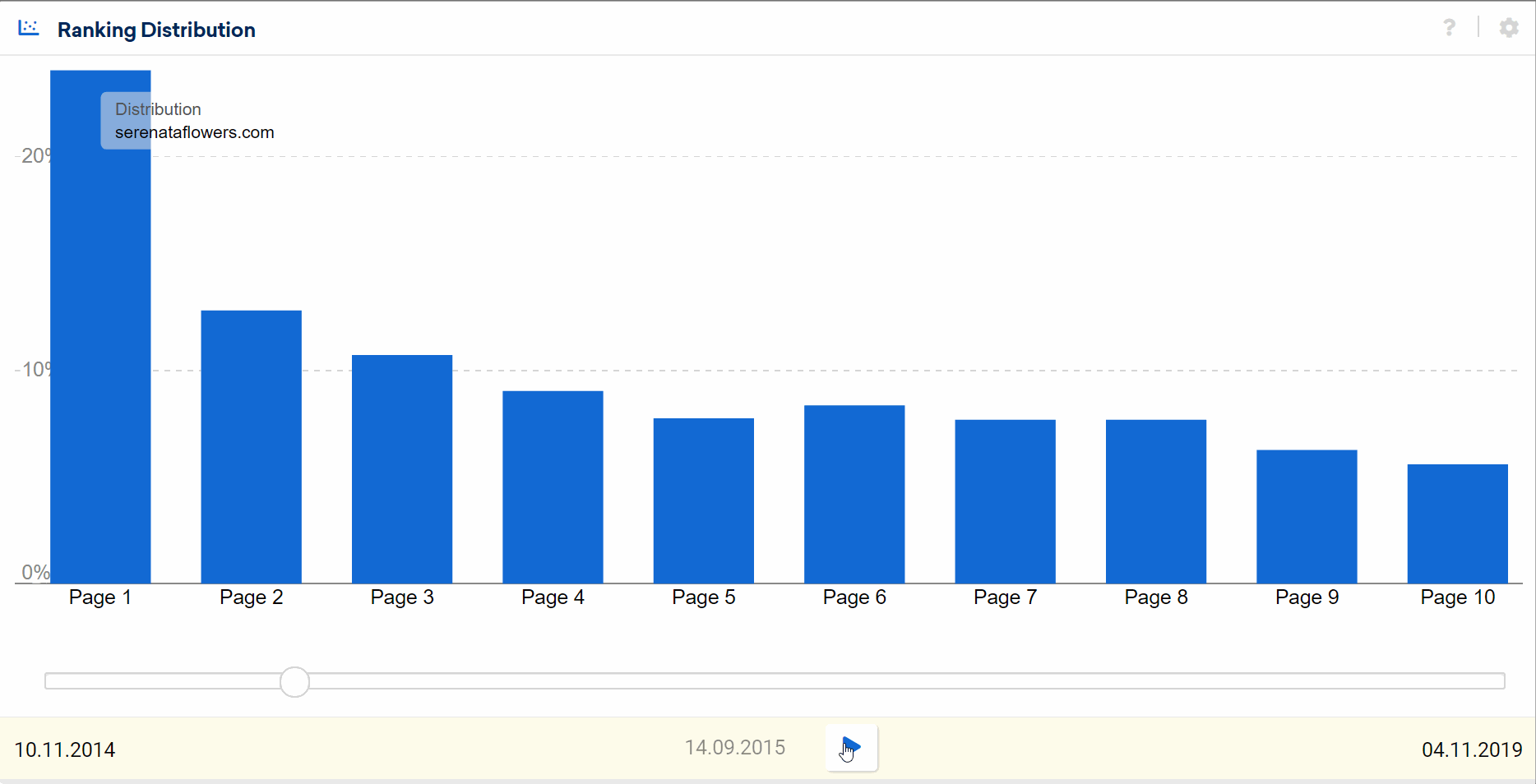Click the Page 4 bar

pos(553,487)
